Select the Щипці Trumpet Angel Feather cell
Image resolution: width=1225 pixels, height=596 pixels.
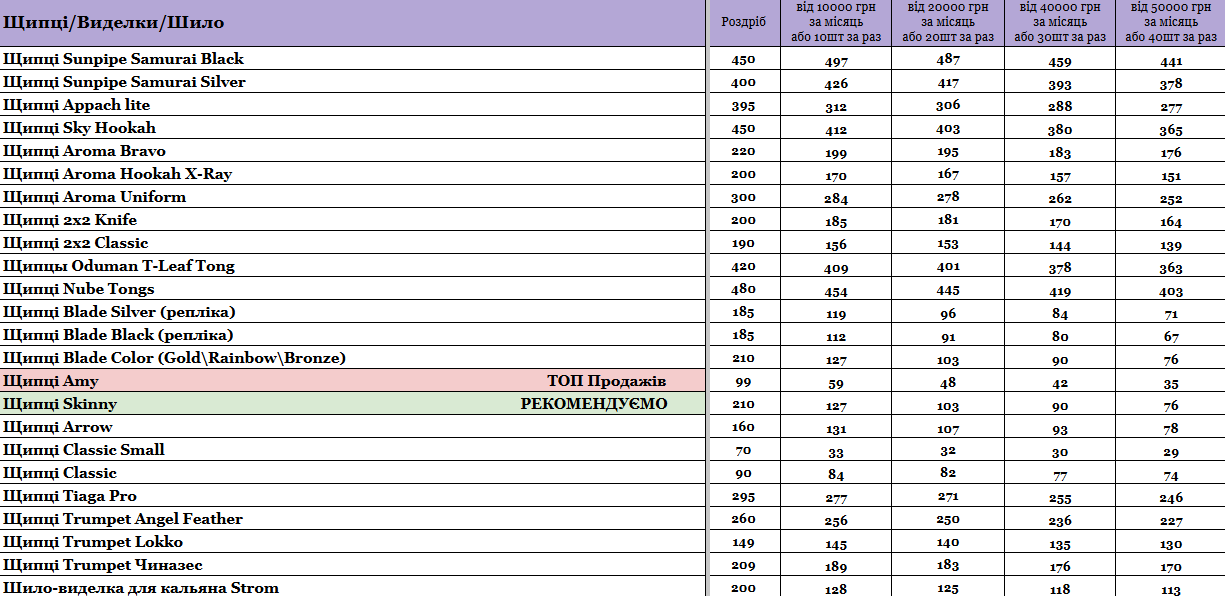pos(353,519)
